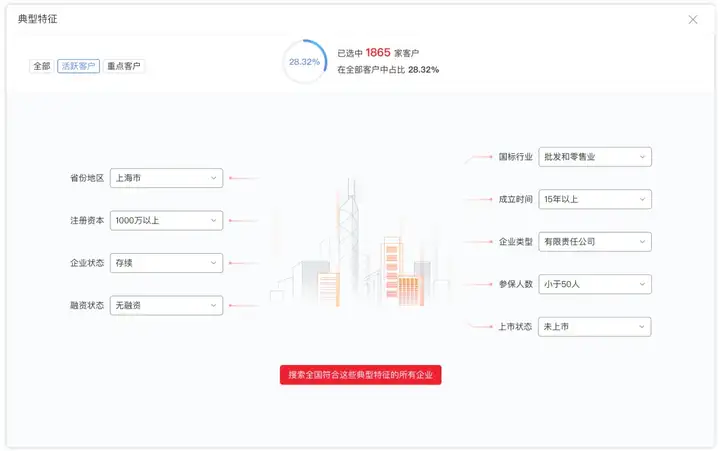The width and height of the screenshot is (720, 451).
Task: Click the 28.32% circular progress ring
Action: 304,62
